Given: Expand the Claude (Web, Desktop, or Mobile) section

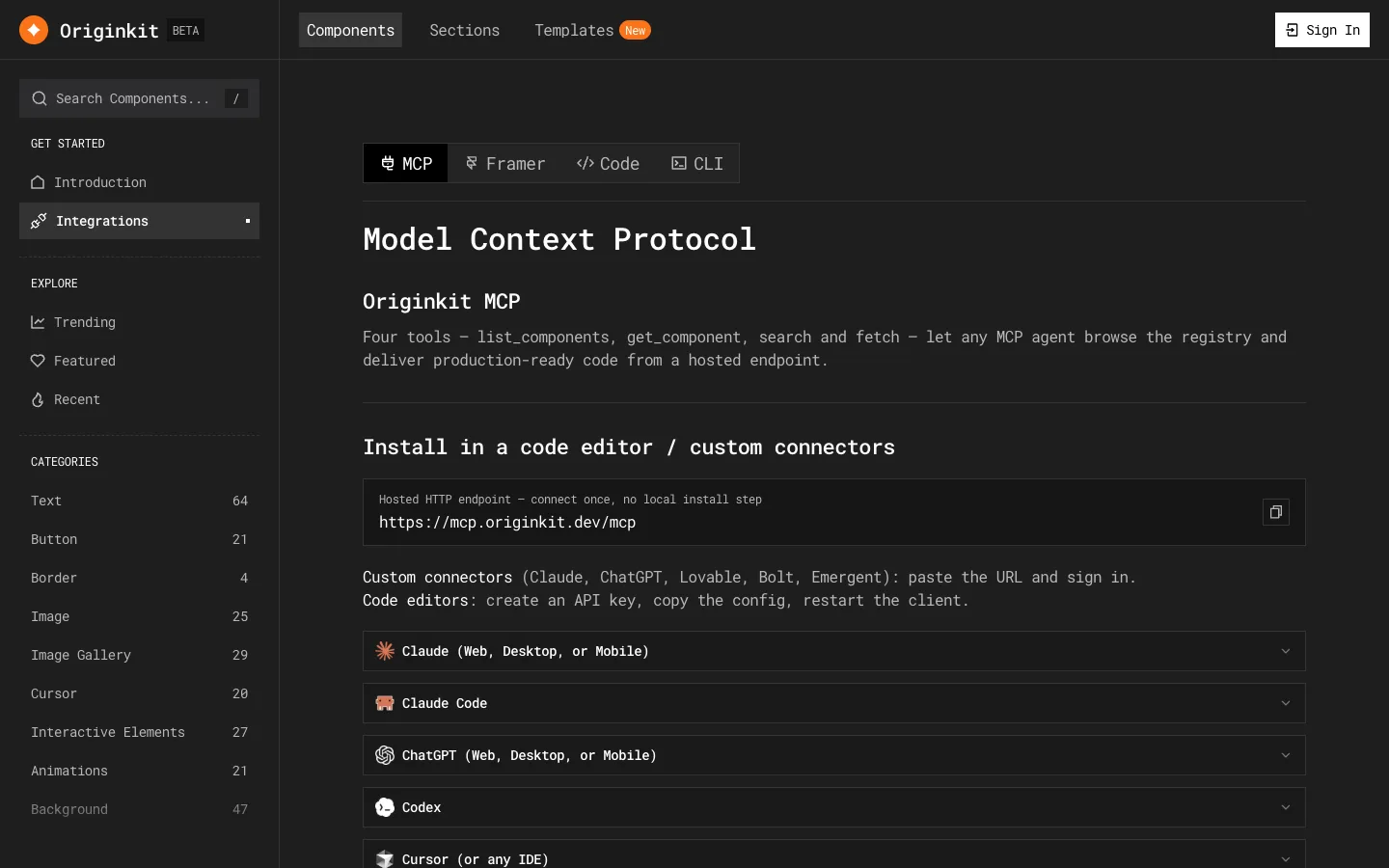Looking at the screenshot, I should coord(834,651).
